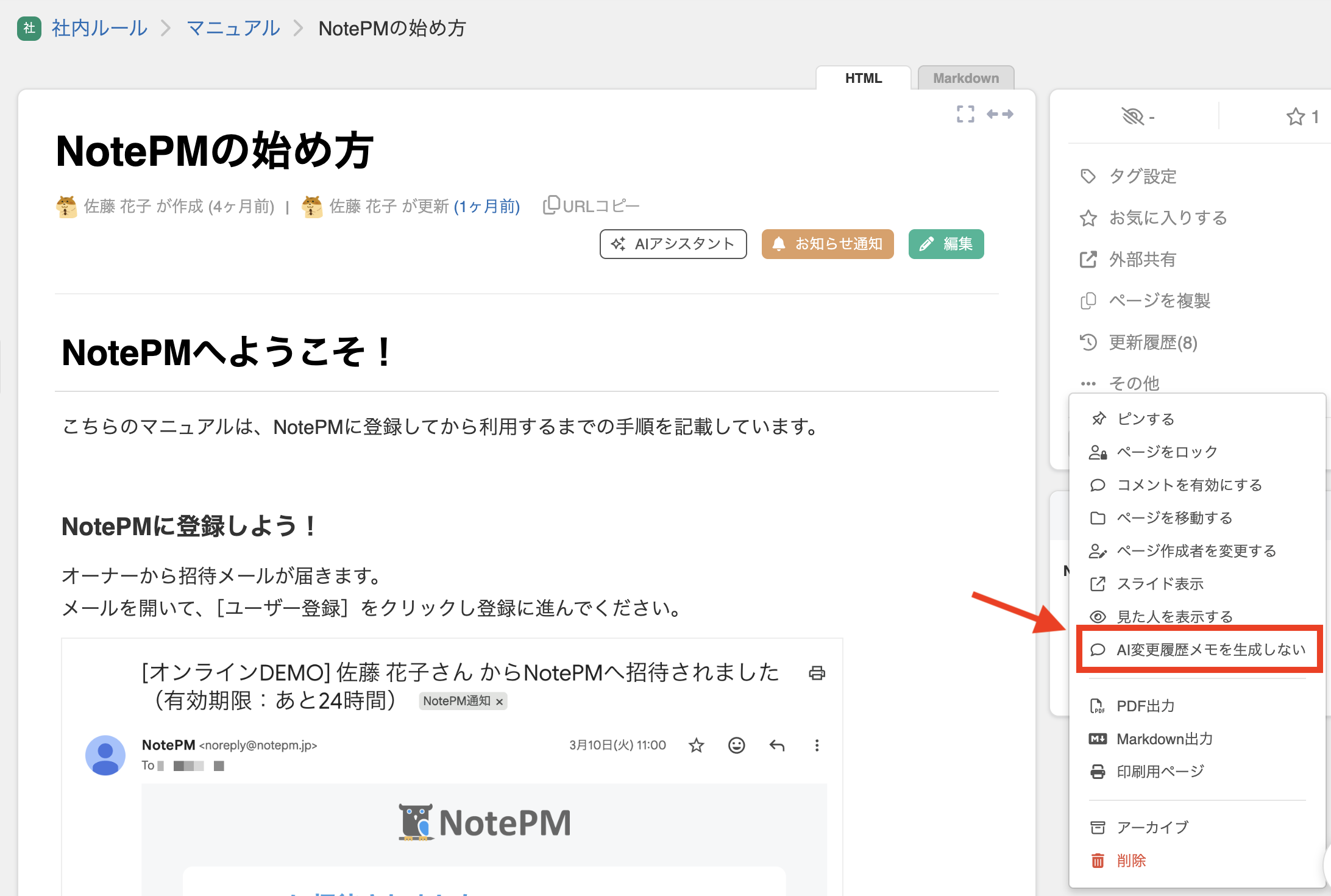Click the NotePMへようこそ！ heading
This screenshot has width=1331, height=896.
tap(227, 352)
